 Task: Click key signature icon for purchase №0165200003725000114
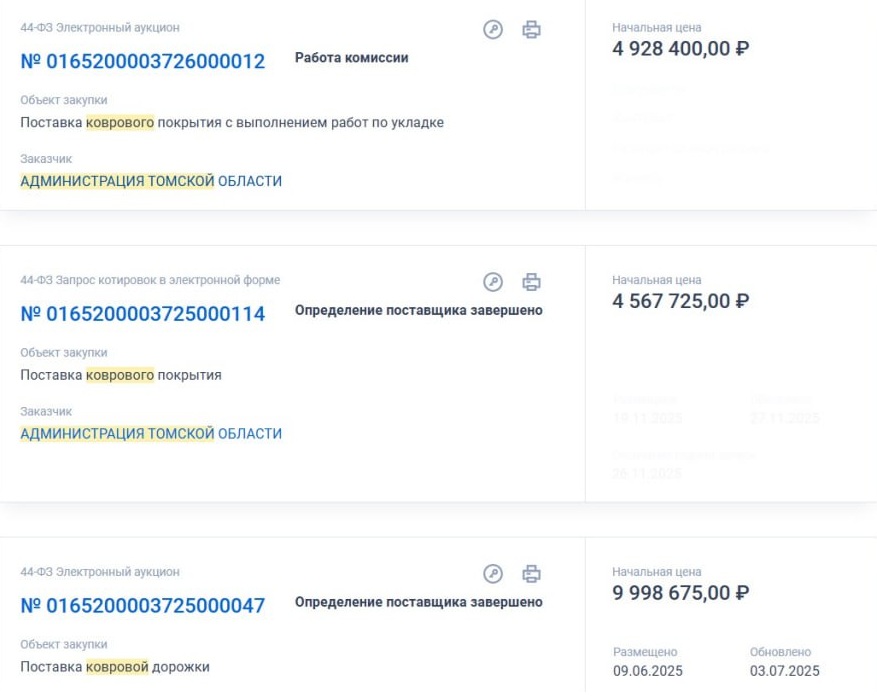[x=492, y=283]
